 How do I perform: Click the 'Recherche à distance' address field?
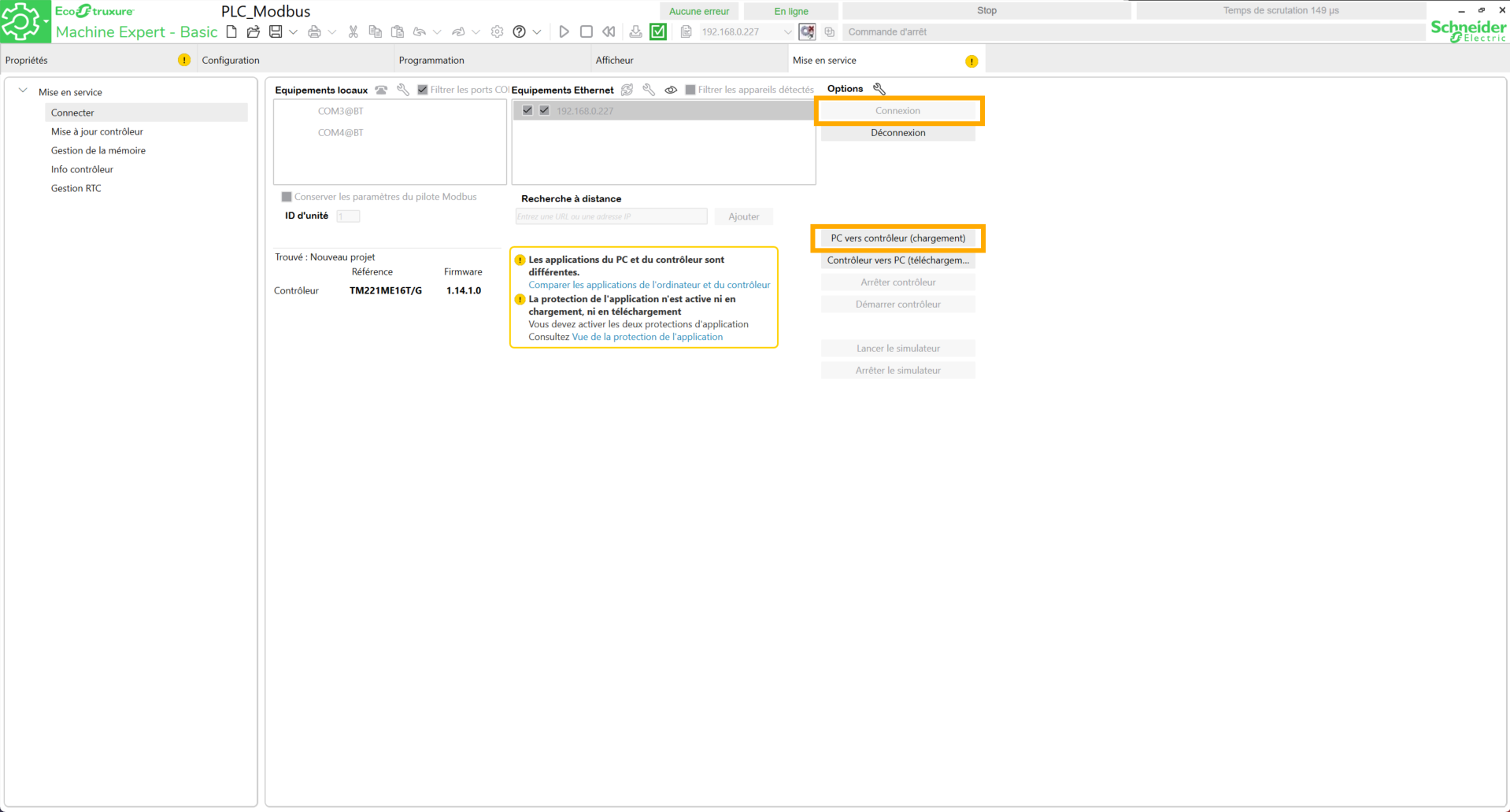pos(611,216)
